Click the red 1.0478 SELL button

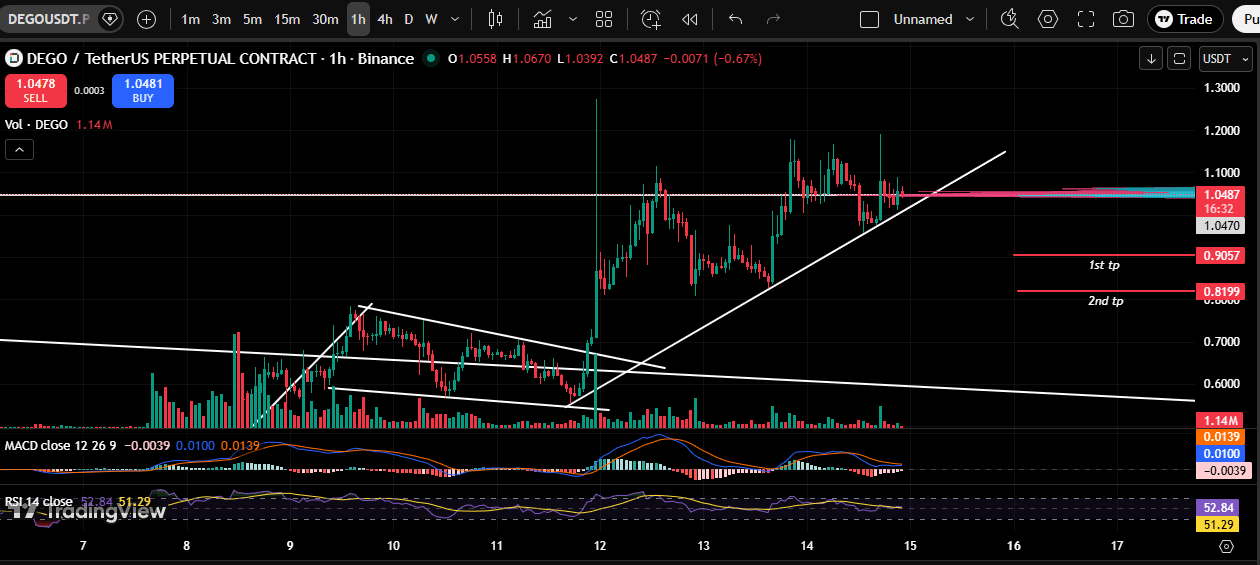click(36, 91)
